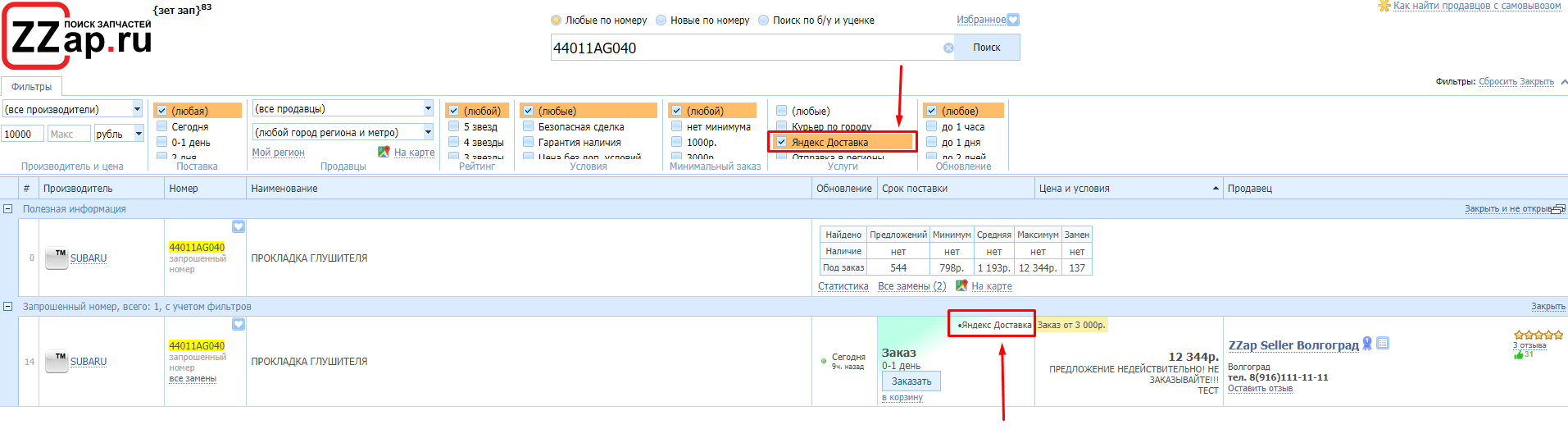This screenshot has height=429, width=1568.
Task: Select Новые по номеру radio option
Action: pos(661,21)
